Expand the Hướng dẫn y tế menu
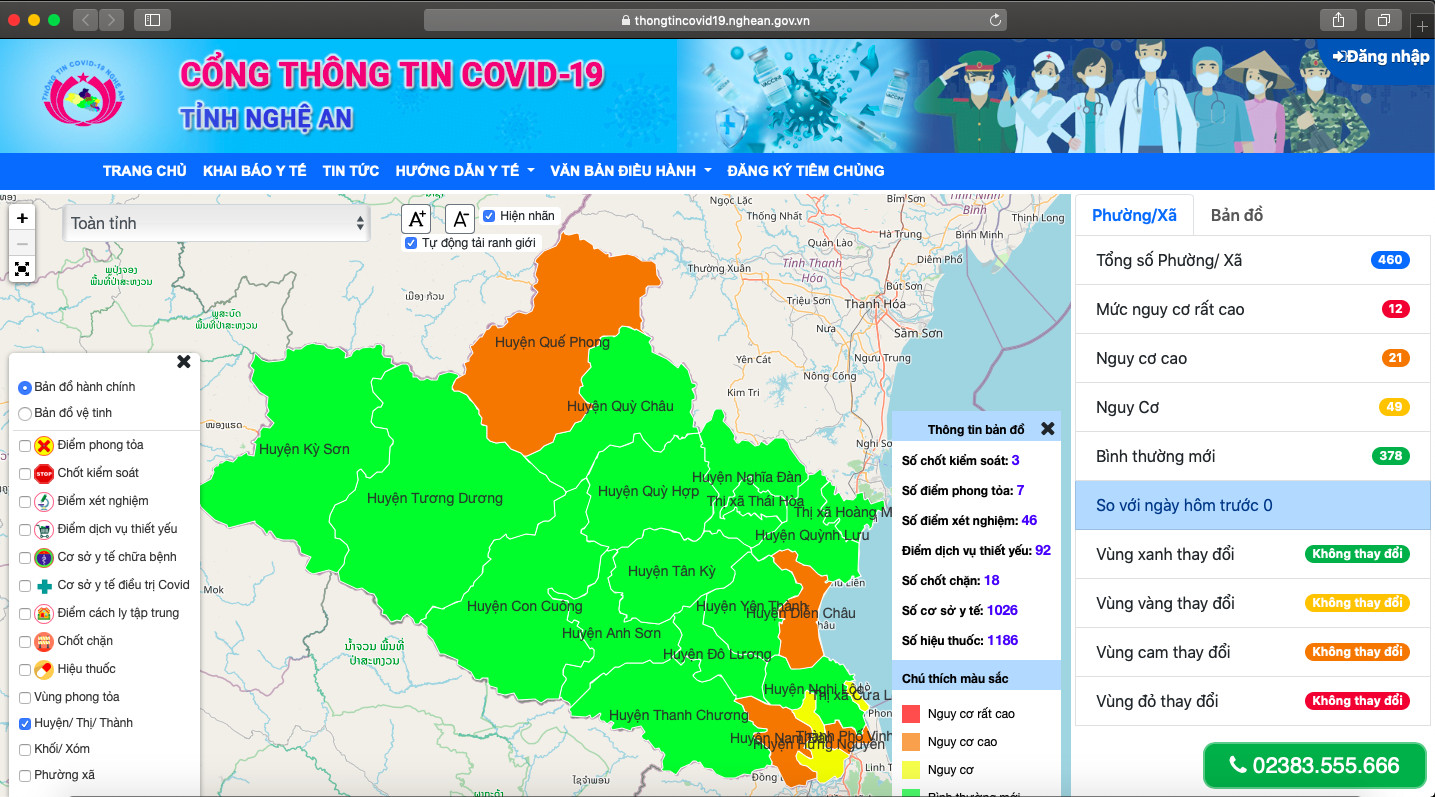The height and width of the screenshot is (797, 1435). click(464, 171)
